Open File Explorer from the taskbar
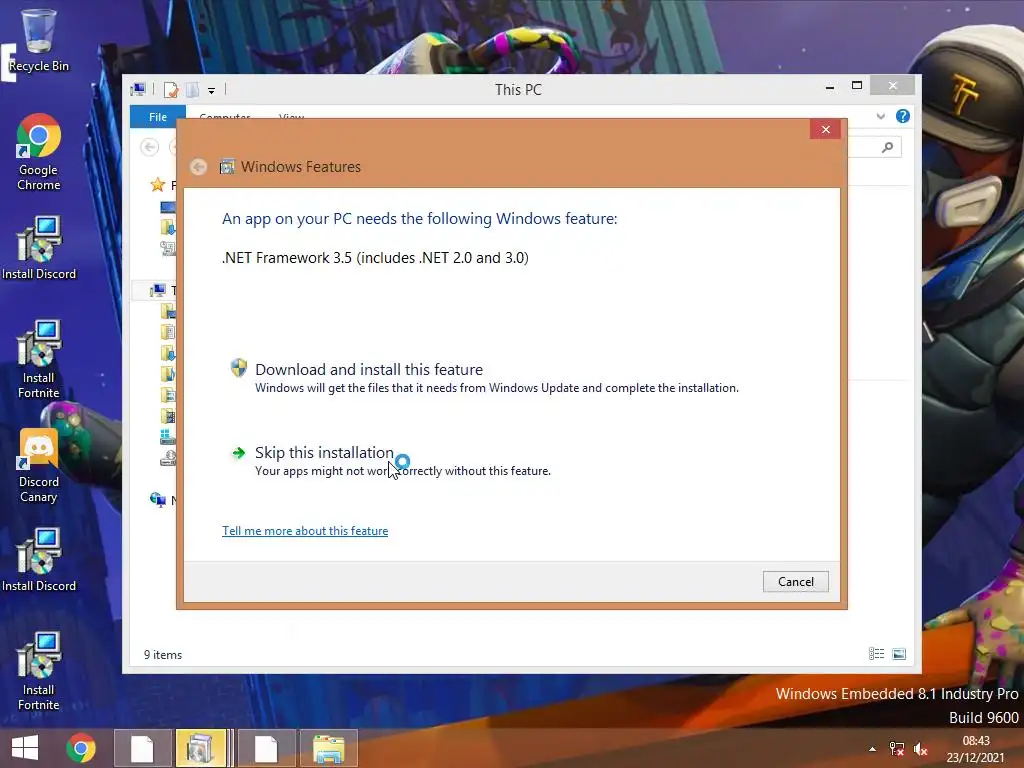This screenshot has height=768, width=1024. pos(328,748)
